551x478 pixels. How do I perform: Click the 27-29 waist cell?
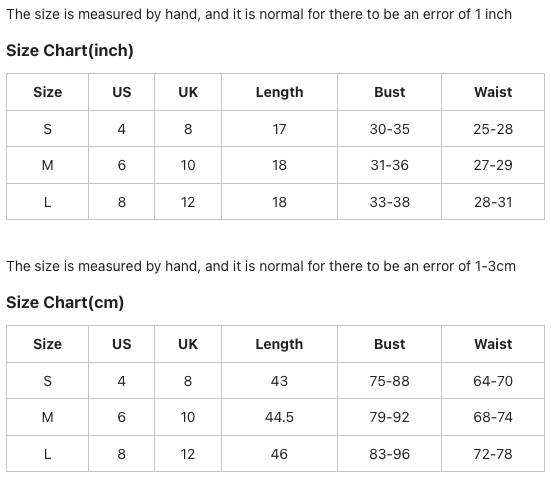tap(493, 165)
